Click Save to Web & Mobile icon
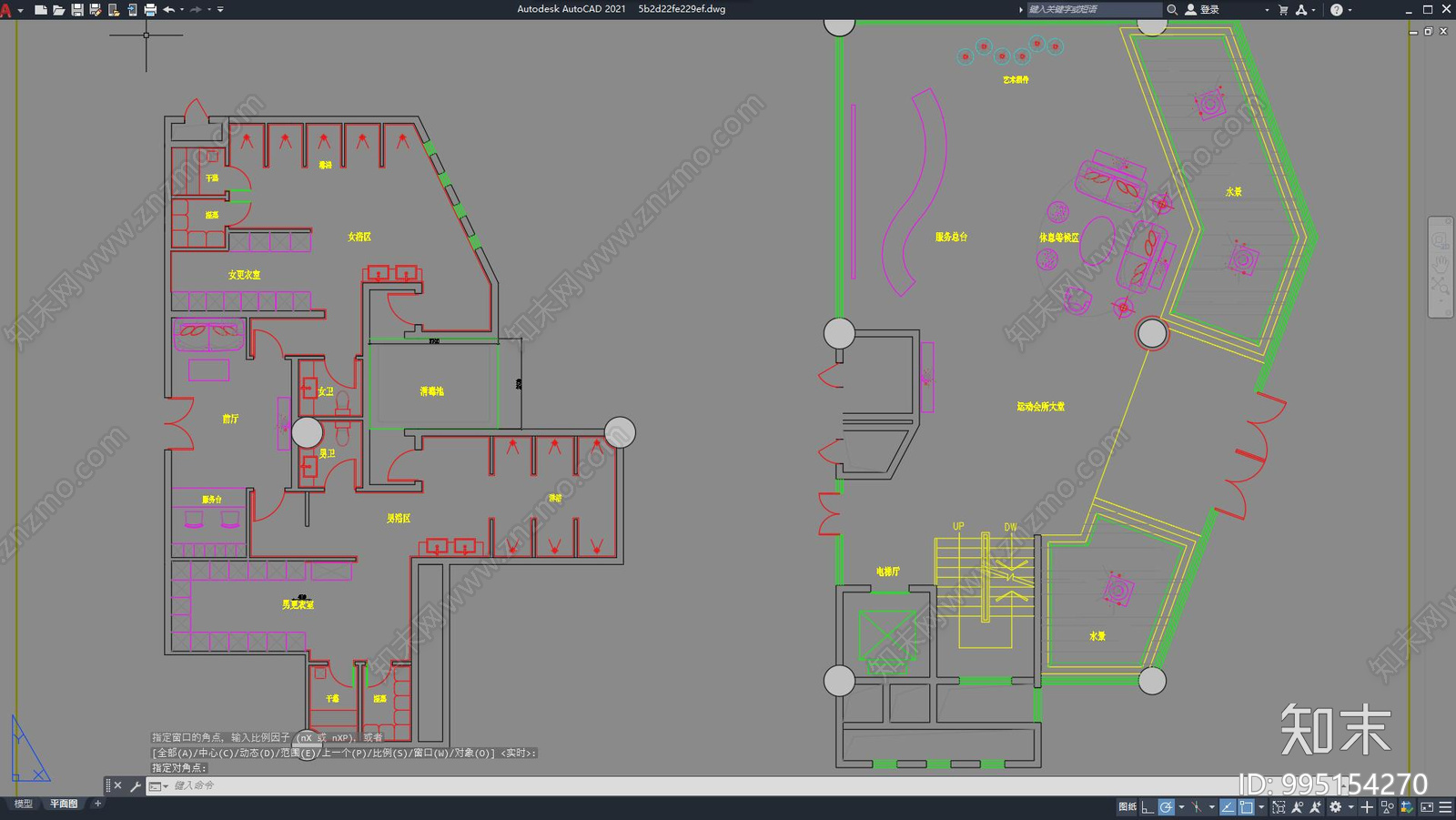Screen dimensions: 1456x820 [132, 9]
